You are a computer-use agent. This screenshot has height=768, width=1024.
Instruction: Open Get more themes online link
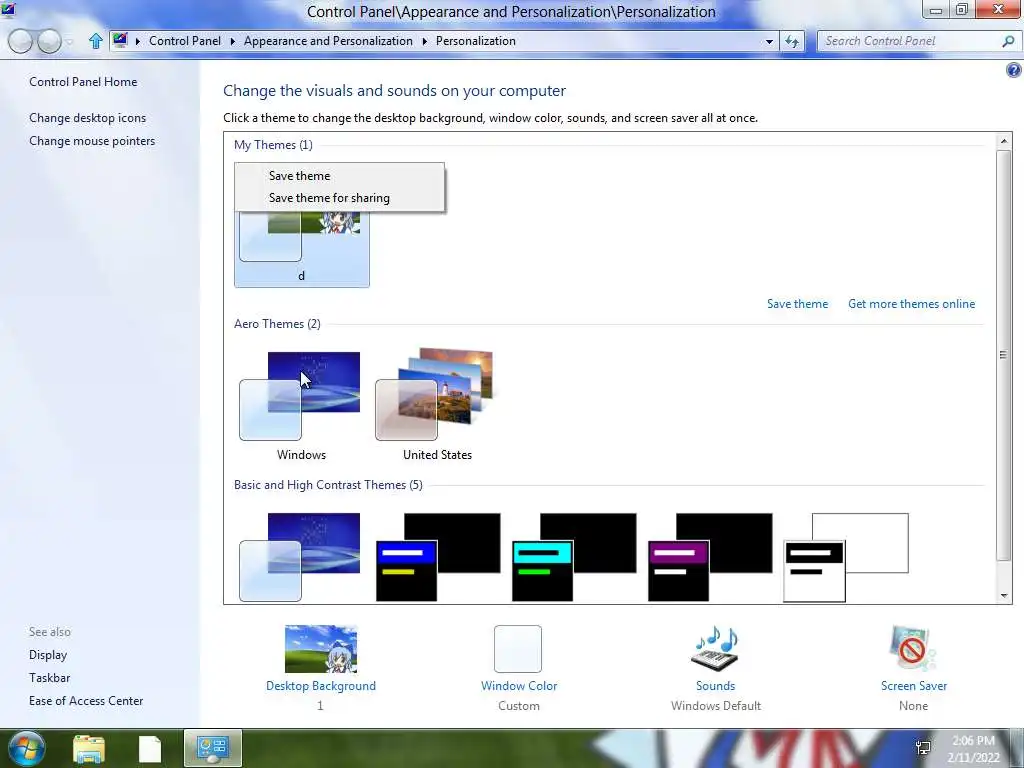[x=911, y=304]
